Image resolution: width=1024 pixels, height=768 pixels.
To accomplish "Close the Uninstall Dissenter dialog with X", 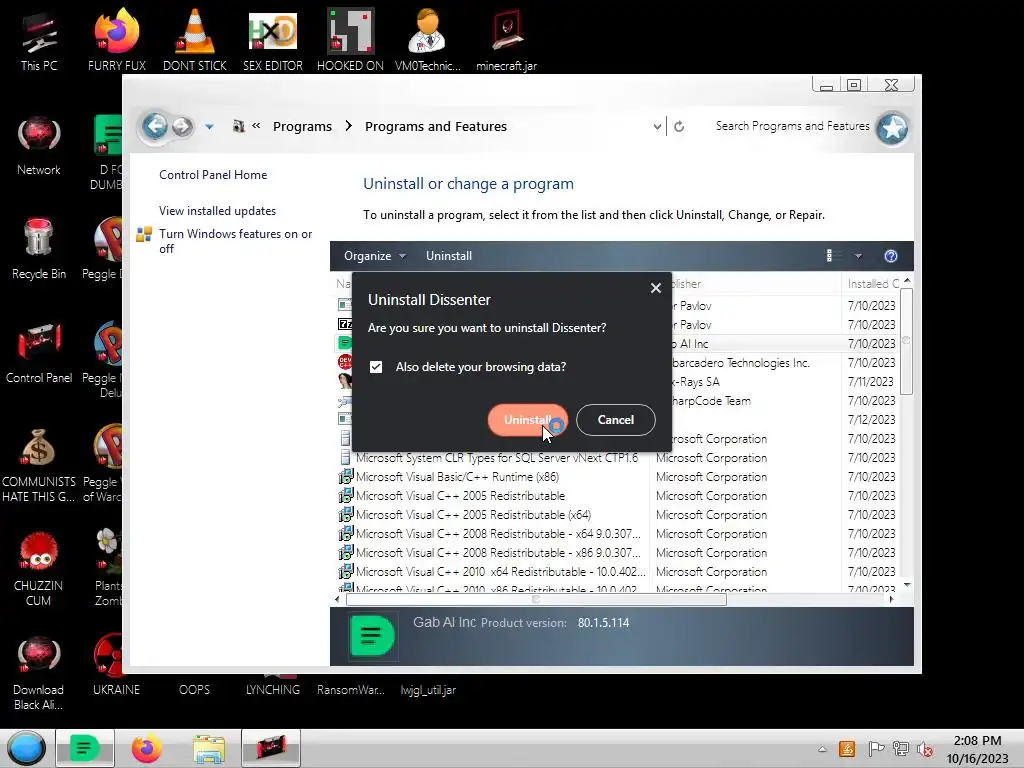I will (x=656, y=288).
